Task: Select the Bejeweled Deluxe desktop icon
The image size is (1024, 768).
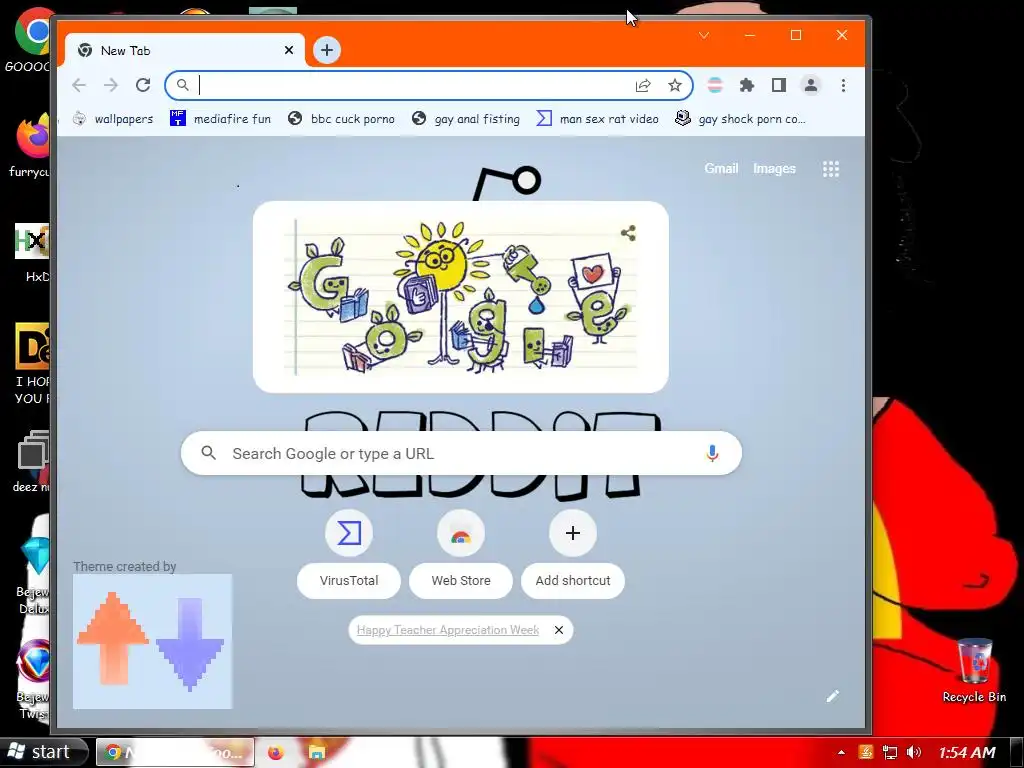Action: (x=34, y=575)
